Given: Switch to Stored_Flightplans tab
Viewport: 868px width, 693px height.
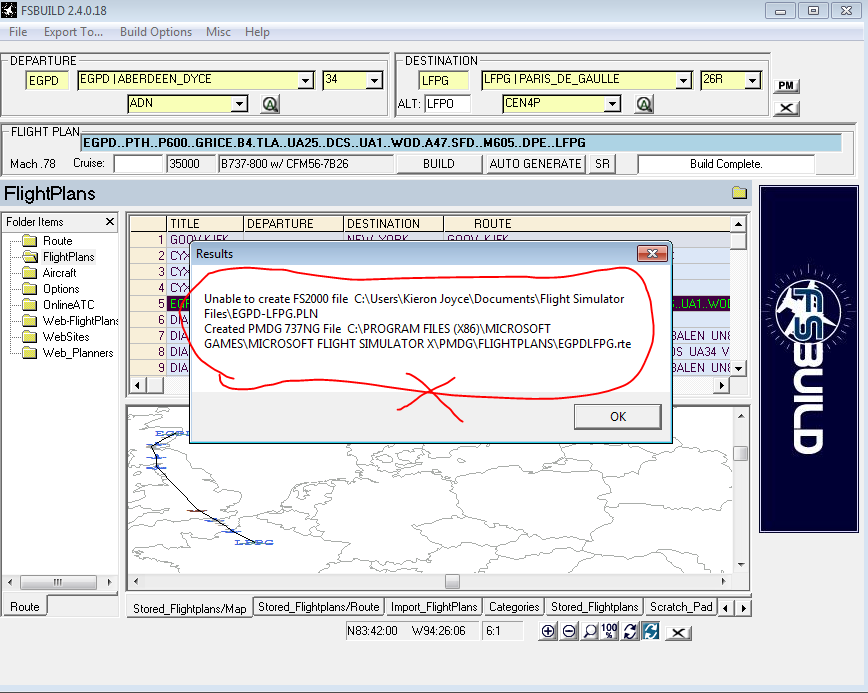Looking at the screenshot, I should pyautogui.click(x=595, y=607).
